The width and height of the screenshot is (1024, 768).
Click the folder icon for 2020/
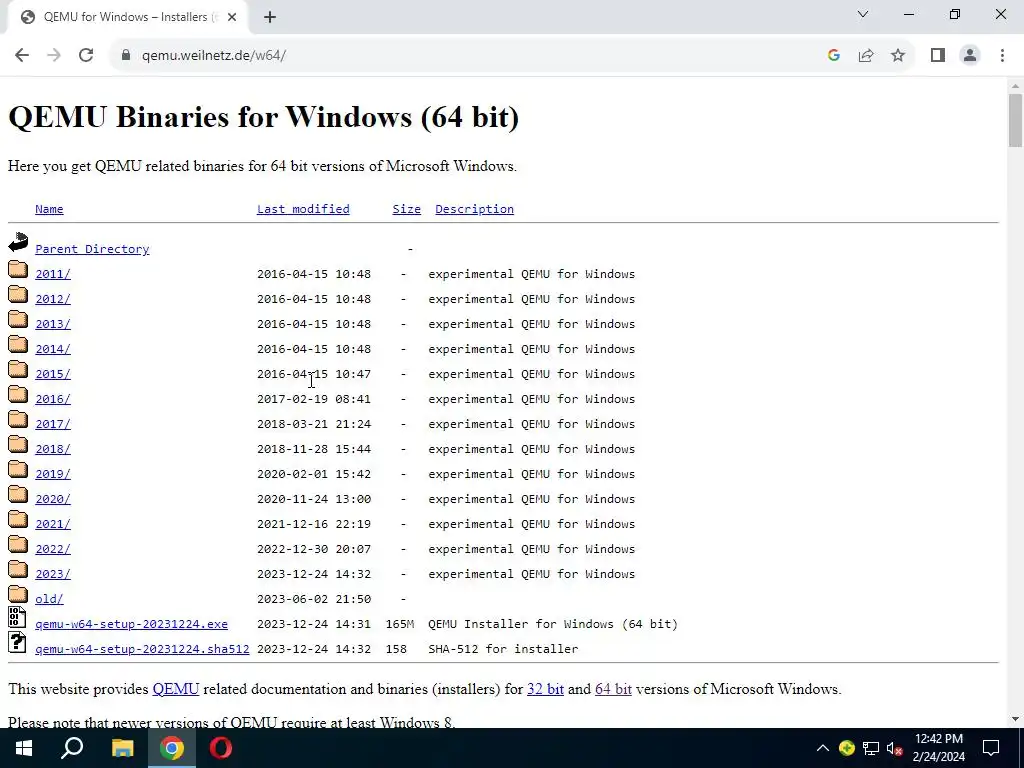(18, 494)
